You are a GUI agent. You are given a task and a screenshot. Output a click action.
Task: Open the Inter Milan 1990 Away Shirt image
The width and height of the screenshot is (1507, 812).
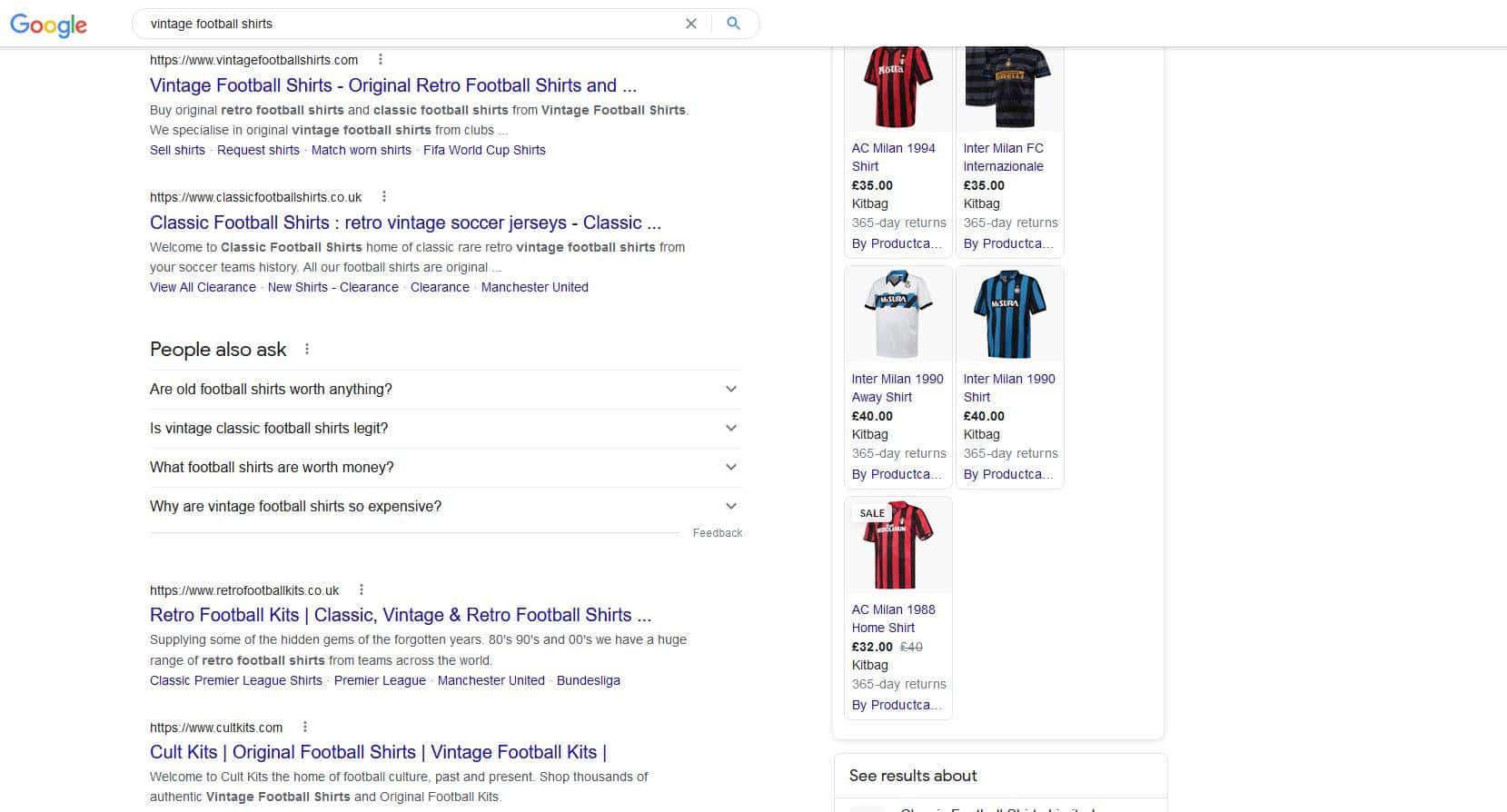point(897,313)
